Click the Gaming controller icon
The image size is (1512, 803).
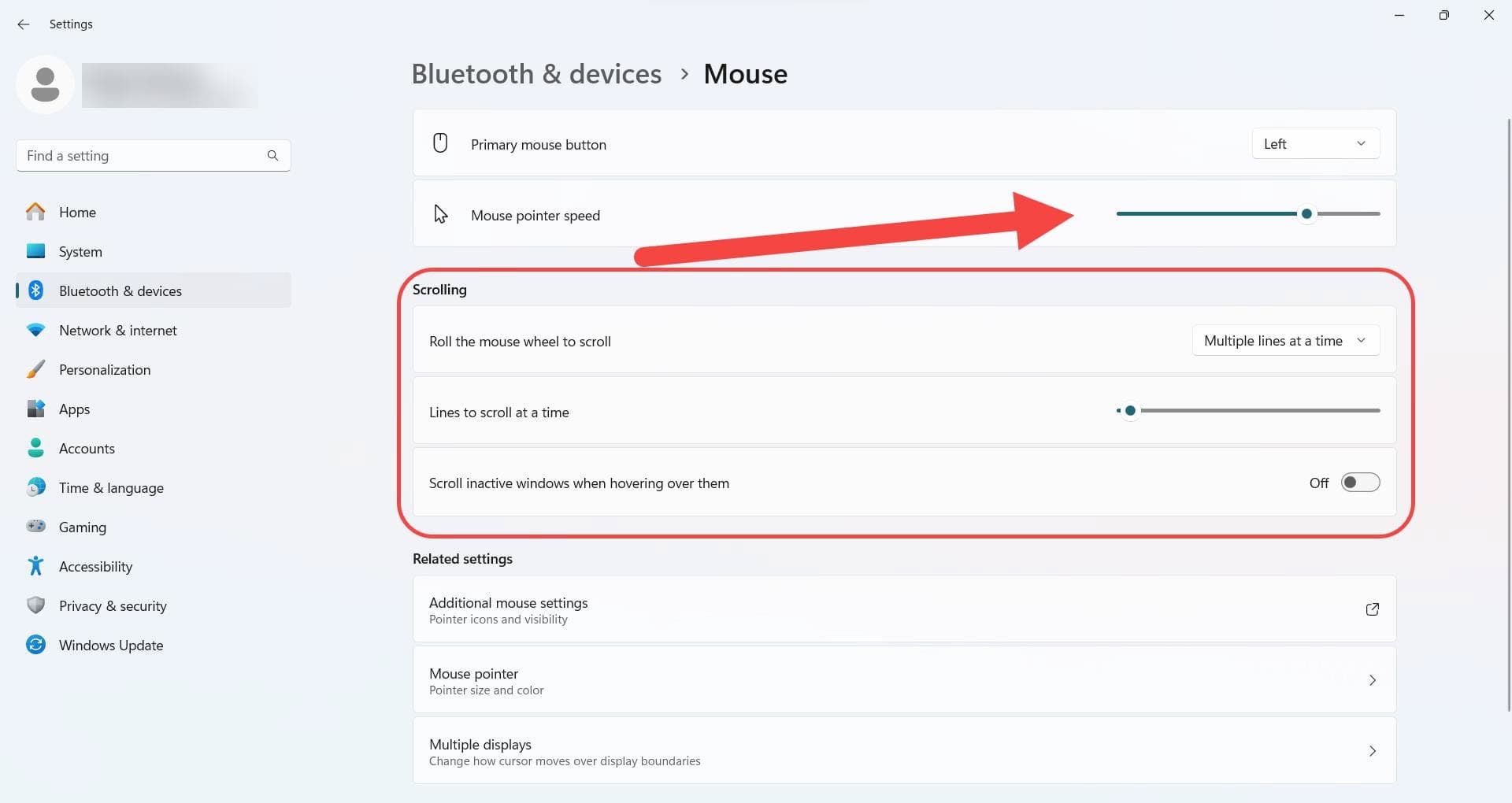35,526
